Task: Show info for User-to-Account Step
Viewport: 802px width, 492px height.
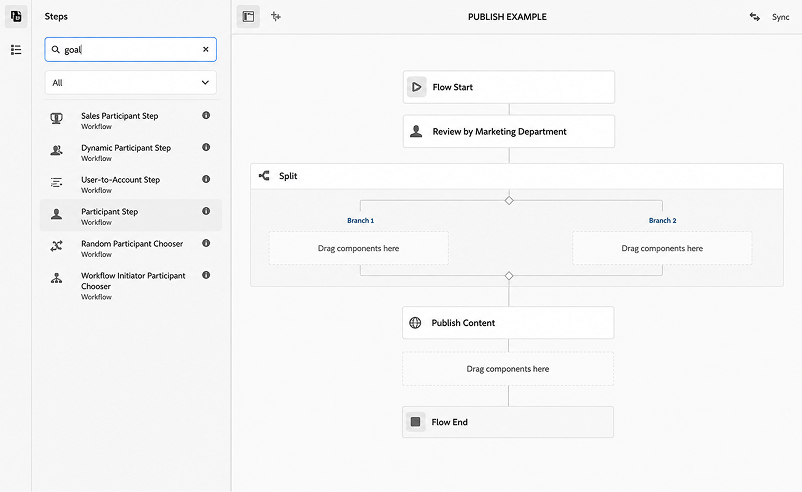Action: tap(206, 180)
